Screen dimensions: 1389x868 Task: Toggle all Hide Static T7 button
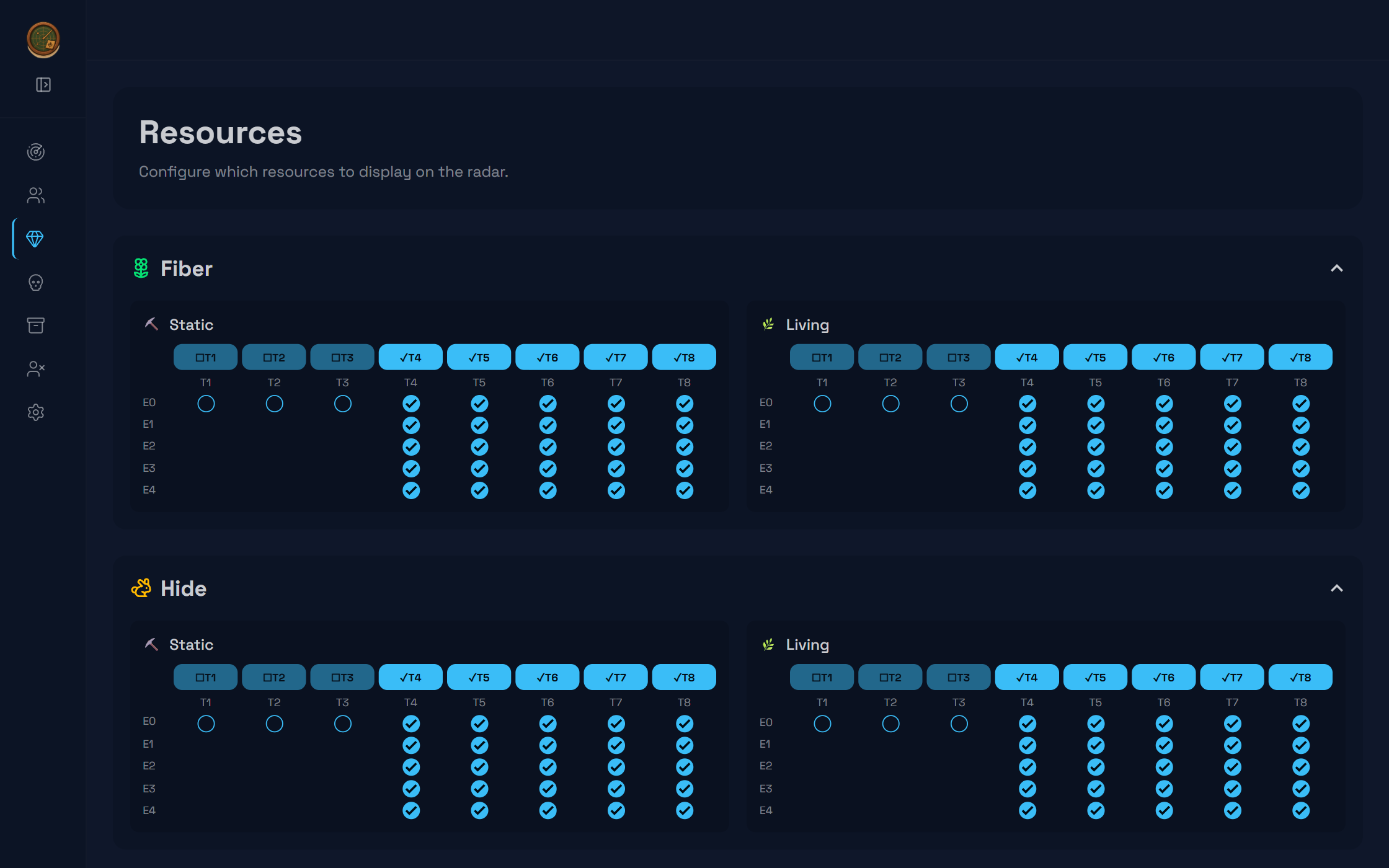(616, 677)
